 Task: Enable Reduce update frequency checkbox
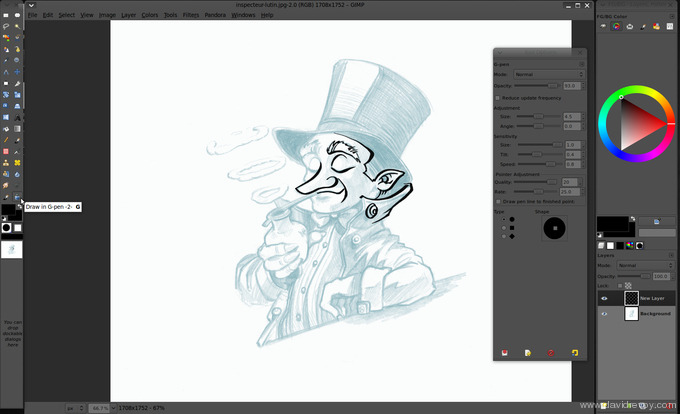tap(498, 98)
